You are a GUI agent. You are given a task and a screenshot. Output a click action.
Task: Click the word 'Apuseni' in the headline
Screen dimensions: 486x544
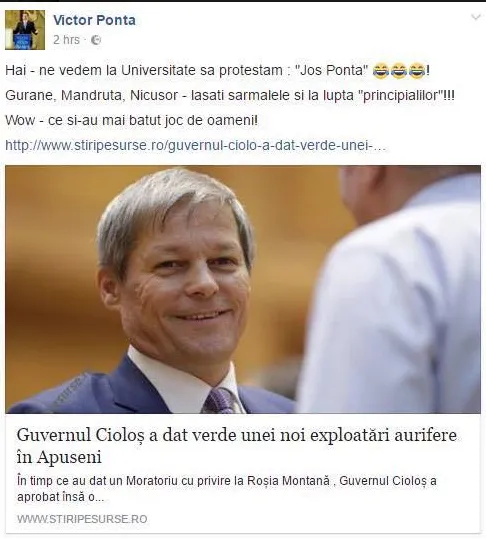[69, 457]
